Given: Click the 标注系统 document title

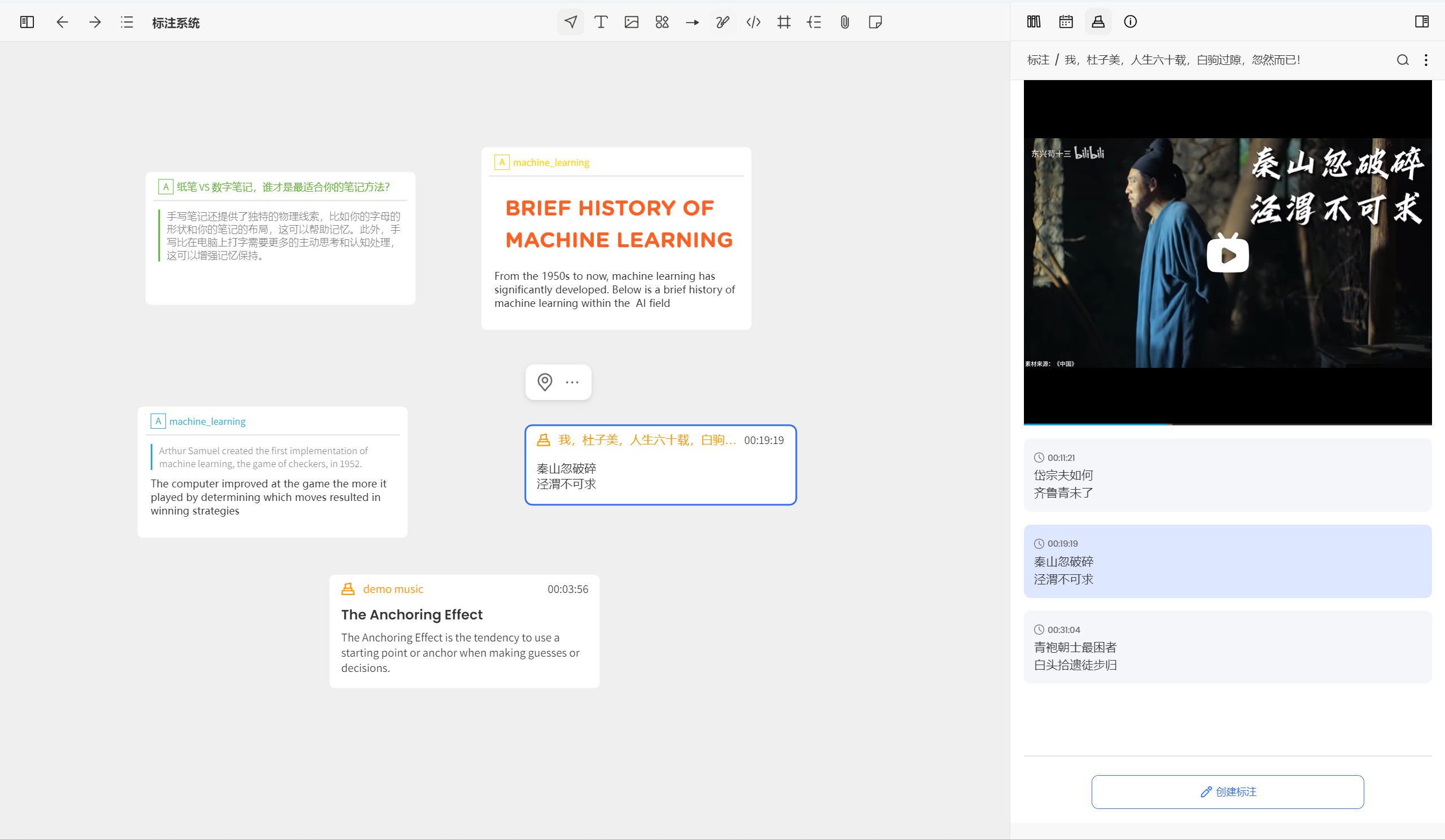Looking at the screenshot, I should [176, 23].
